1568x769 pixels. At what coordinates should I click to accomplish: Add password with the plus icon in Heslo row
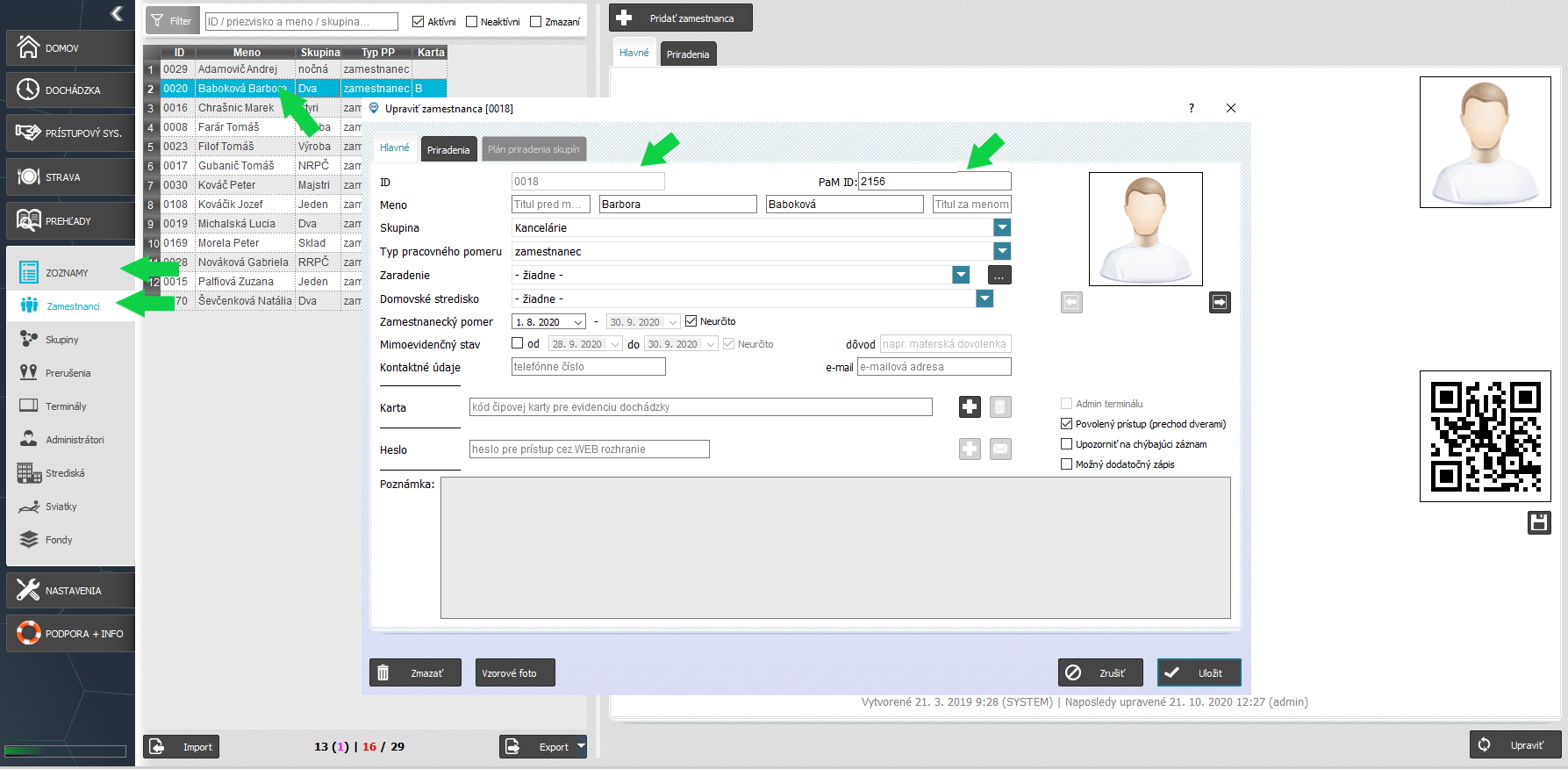pyautogui.click(x=970, y=449)
